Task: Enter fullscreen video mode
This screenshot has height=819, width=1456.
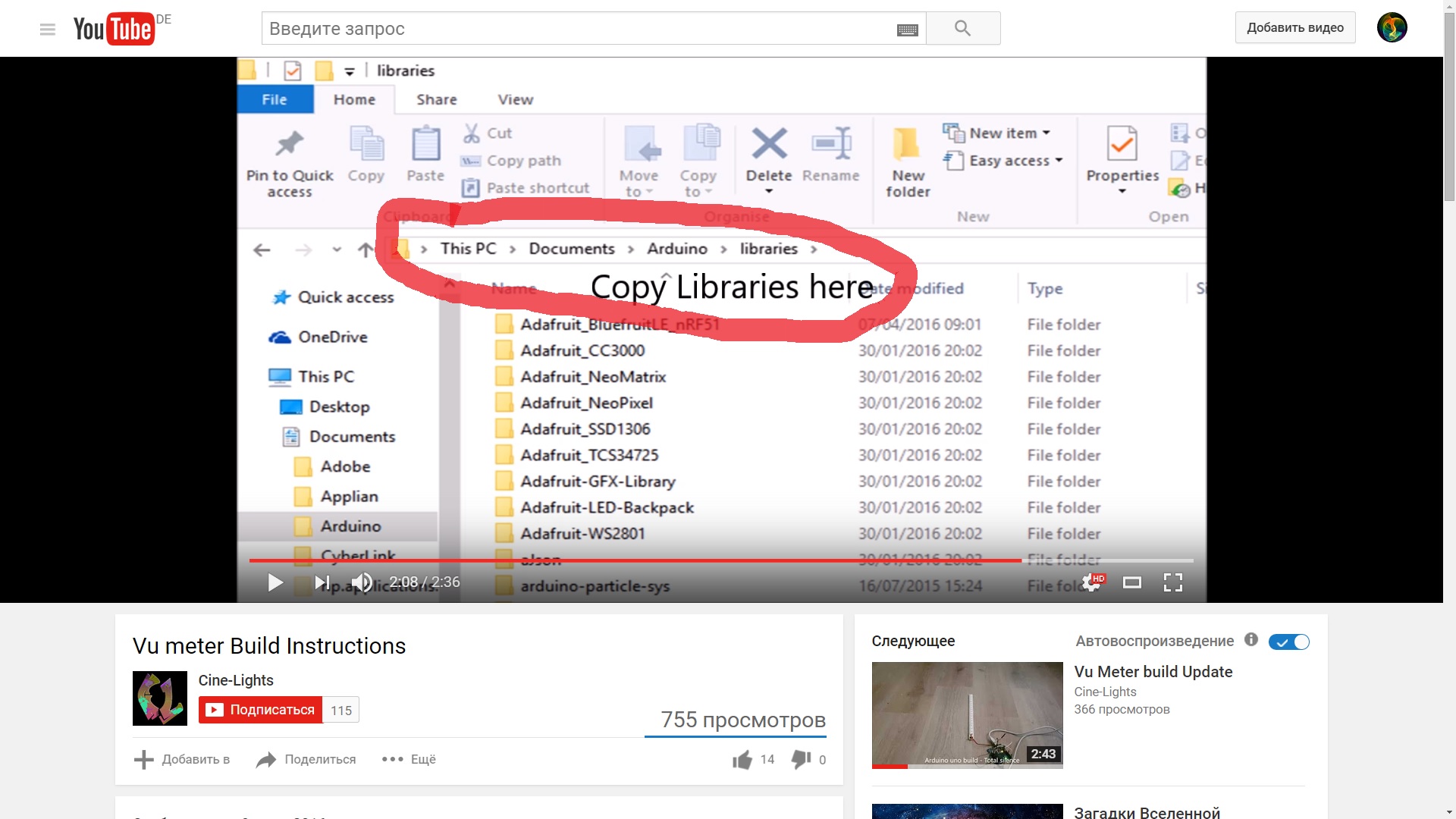Action: [1173, 582]
